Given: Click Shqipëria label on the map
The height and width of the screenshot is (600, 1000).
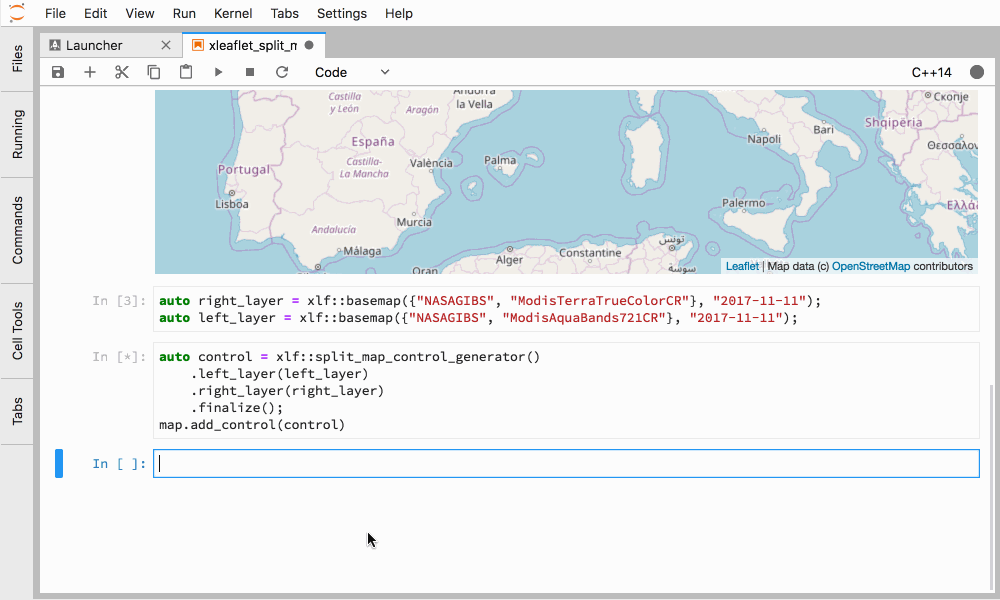Looking at the screenshot, I should (x=893, y=122).
